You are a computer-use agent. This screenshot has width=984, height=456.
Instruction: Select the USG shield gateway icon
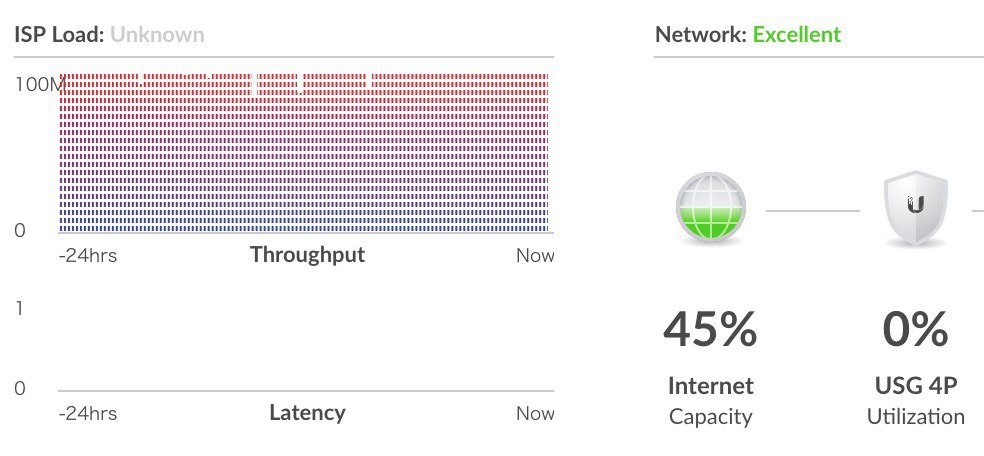916,208
